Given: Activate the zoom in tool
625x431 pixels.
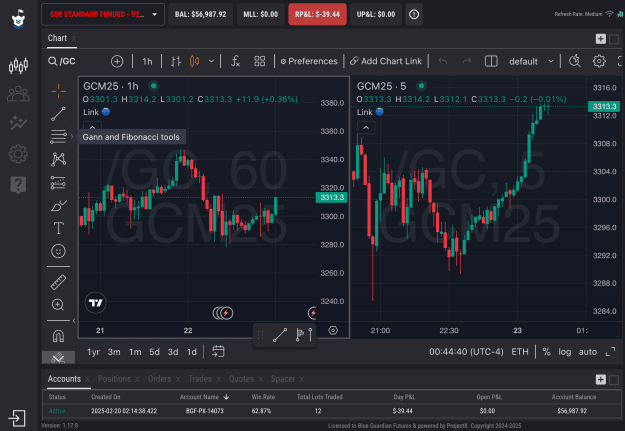Looking at the screenshot, I should 58,305.
